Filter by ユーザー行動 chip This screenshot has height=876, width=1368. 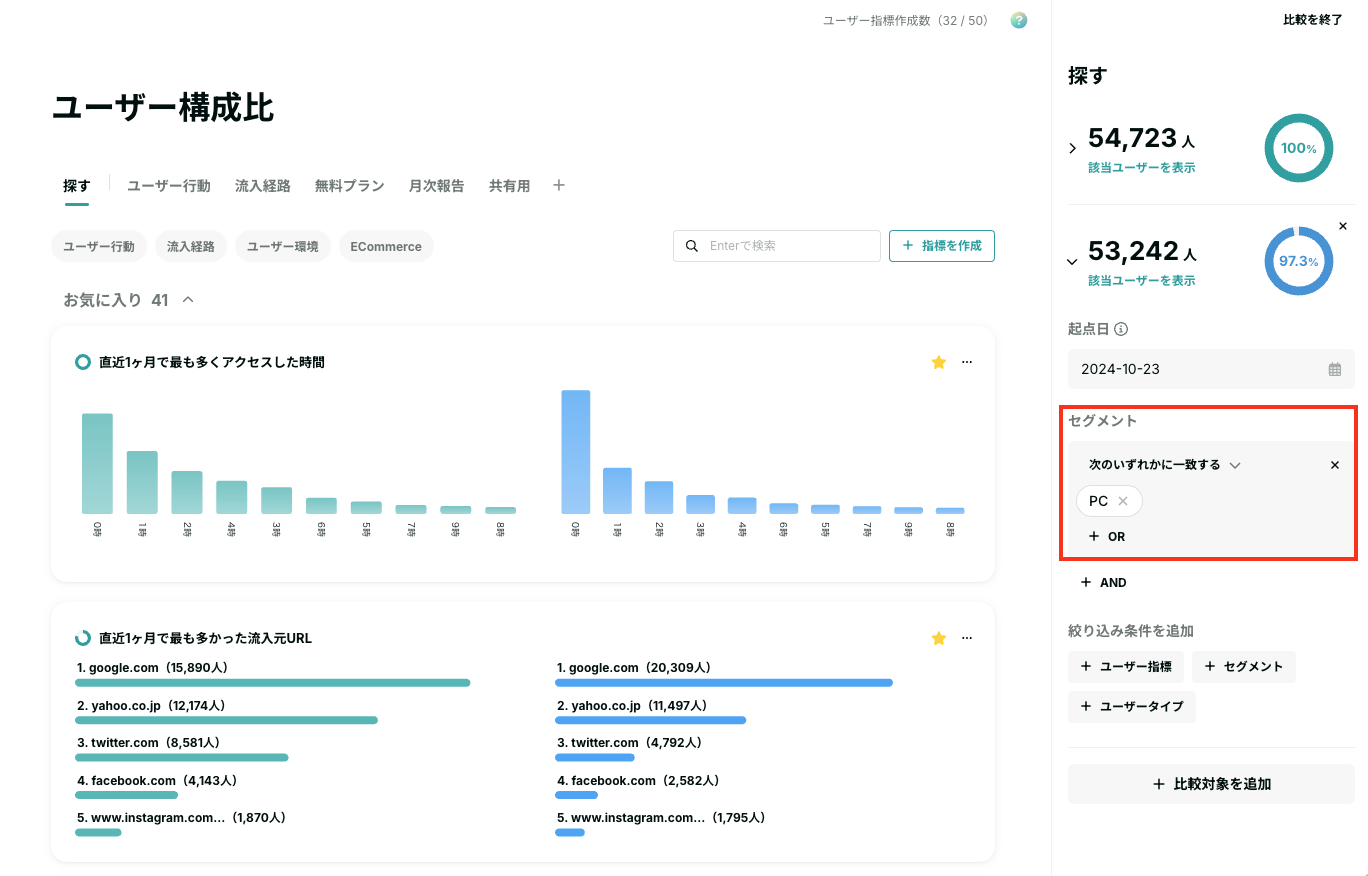pyautogui.click(x=99, y=246)
